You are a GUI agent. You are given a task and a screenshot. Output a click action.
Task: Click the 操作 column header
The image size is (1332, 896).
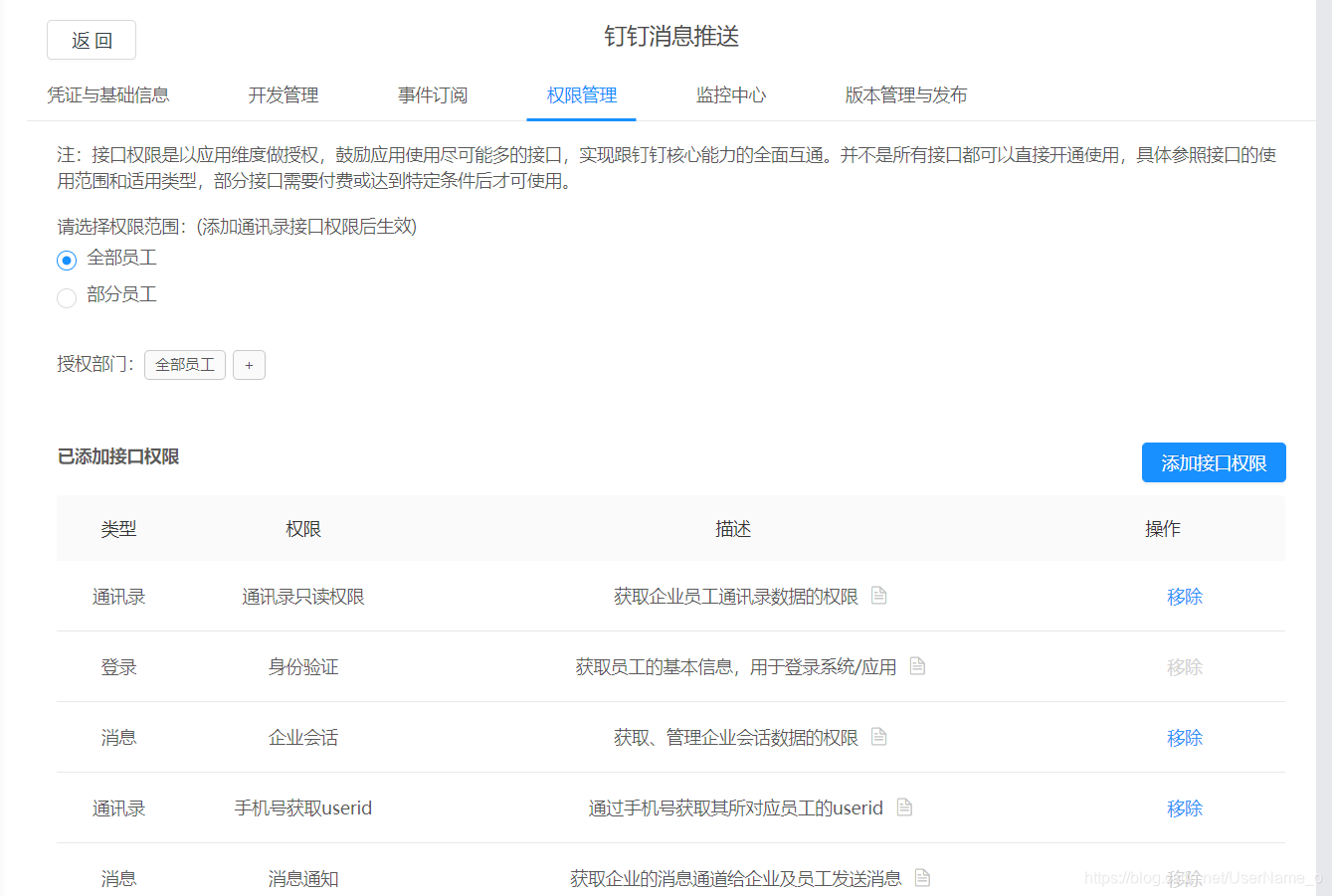pos(1163,529)
